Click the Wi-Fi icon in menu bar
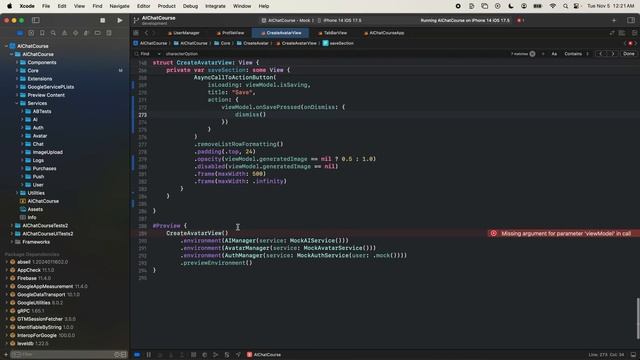This screenshot has width=640, height=360. [x=553, y=6]
